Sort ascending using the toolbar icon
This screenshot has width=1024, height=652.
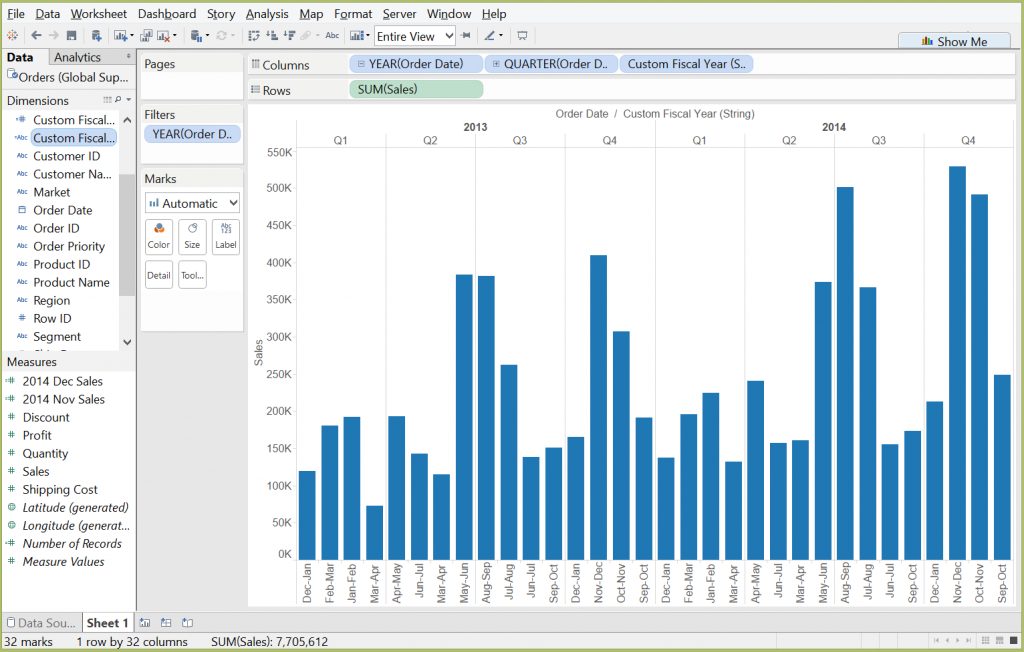coord(272,36)
